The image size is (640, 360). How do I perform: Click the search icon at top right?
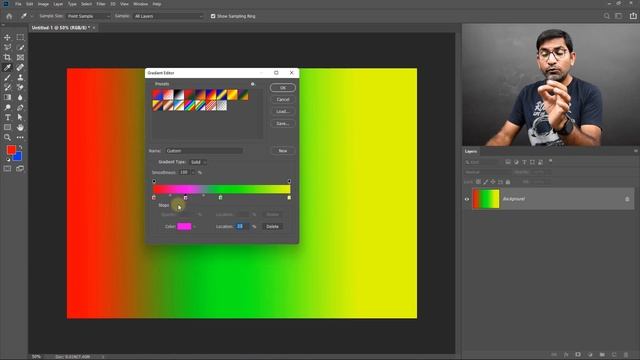(x=607, y=16)
